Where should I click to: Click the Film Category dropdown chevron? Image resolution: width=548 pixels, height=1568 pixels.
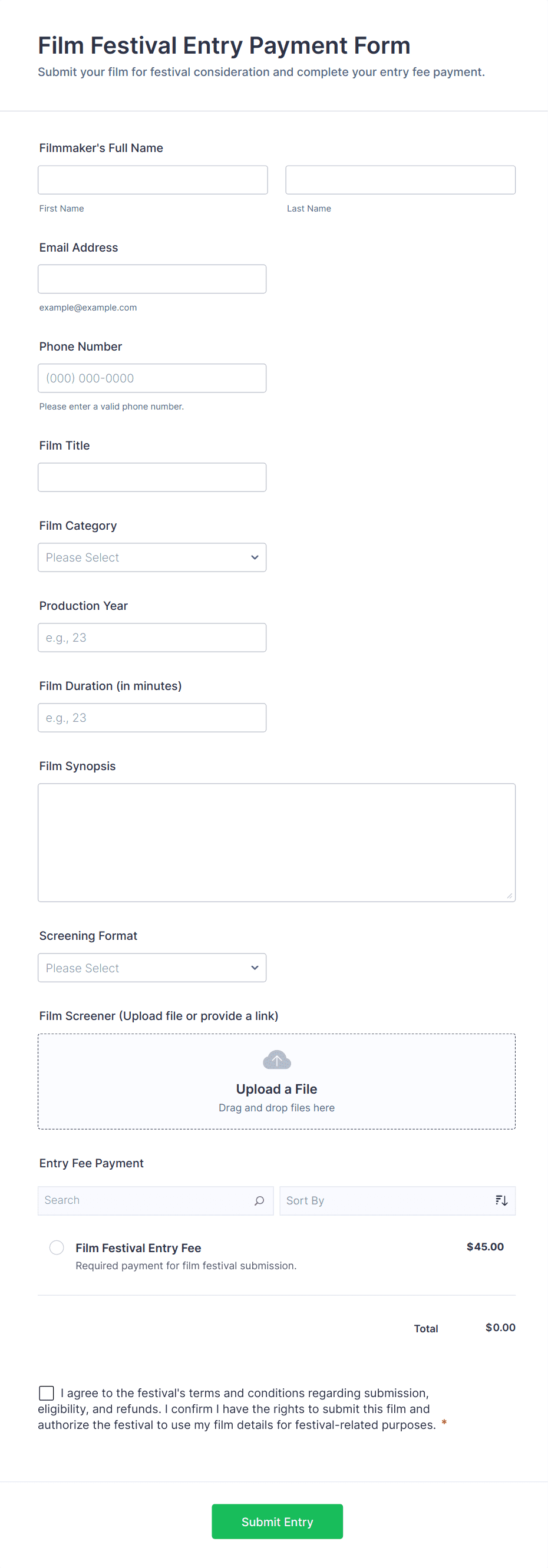(255, 557)
